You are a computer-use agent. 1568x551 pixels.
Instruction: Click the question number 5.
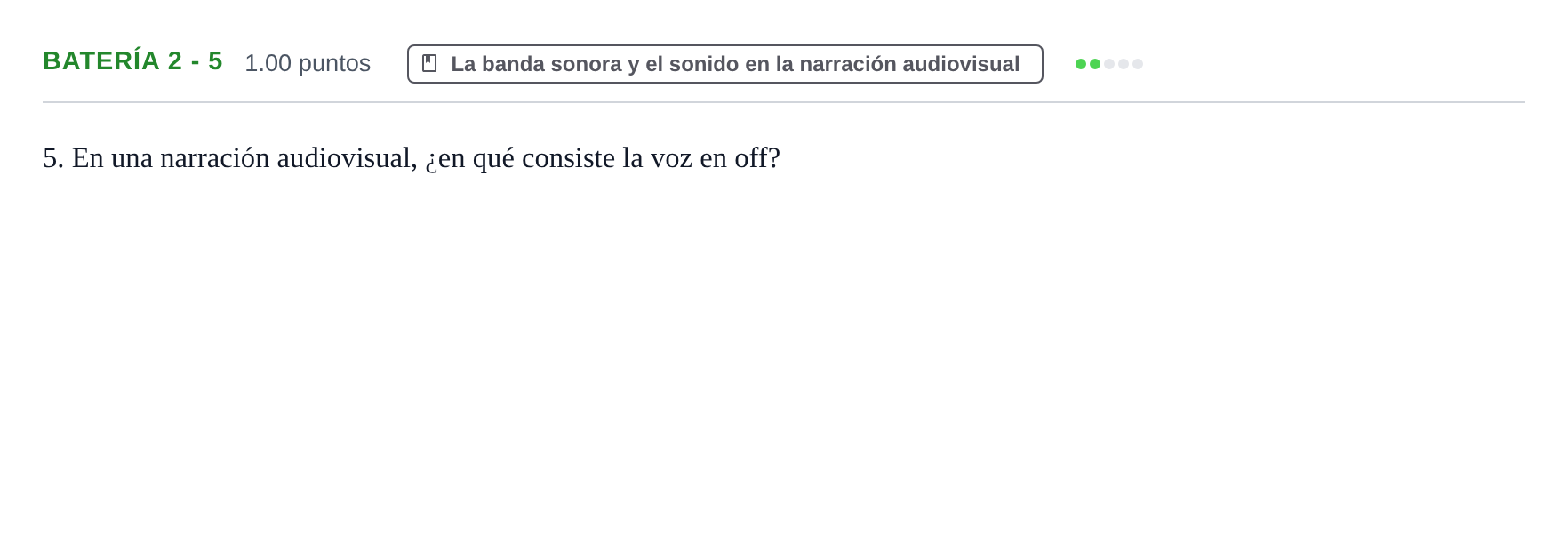(53, 158)
